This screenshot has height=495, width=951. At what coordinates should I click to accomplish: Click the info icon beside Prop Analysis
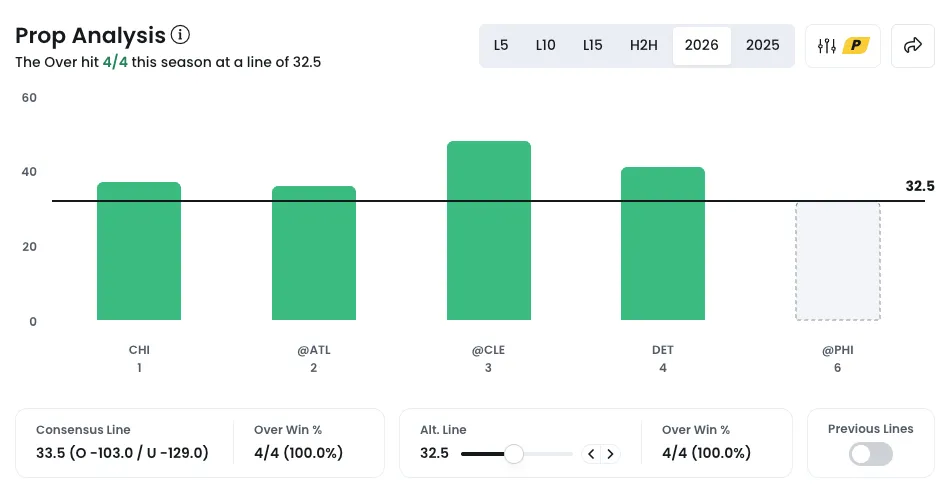pos(180,35)
